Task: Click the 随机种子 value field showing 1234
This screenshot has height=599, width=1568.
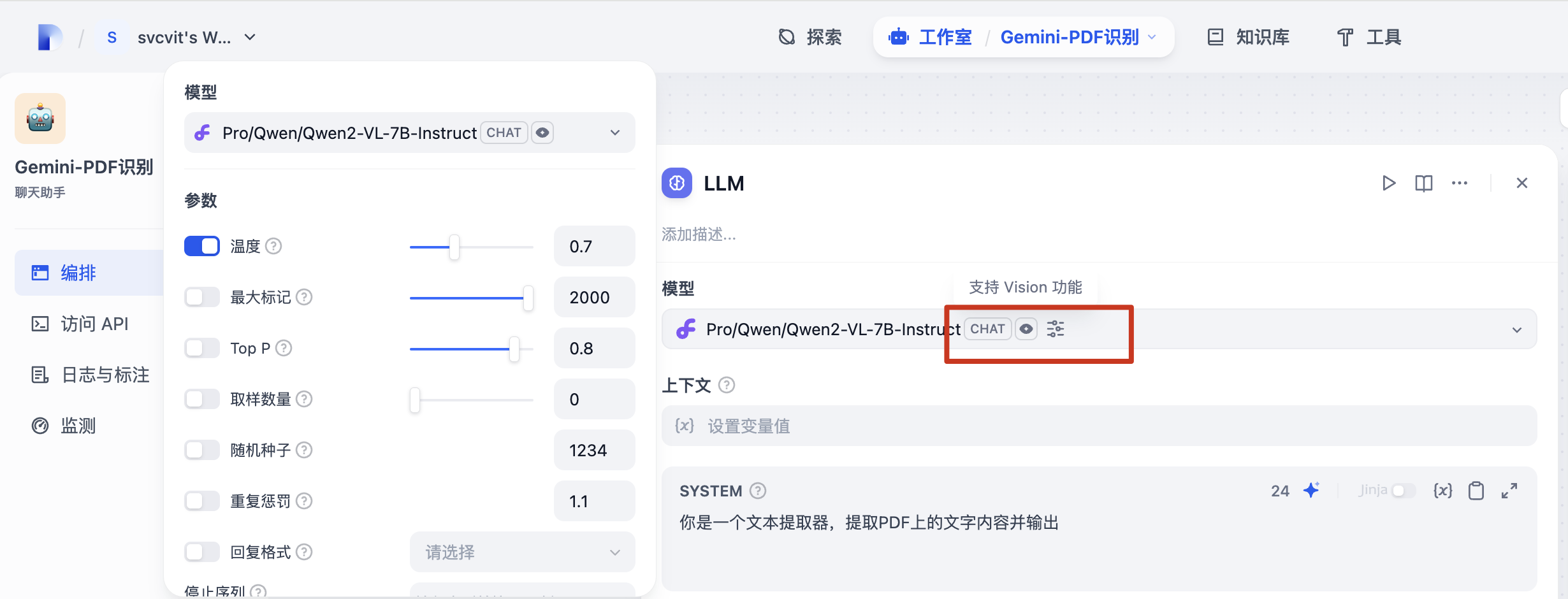Action: (x=593, y=450)
